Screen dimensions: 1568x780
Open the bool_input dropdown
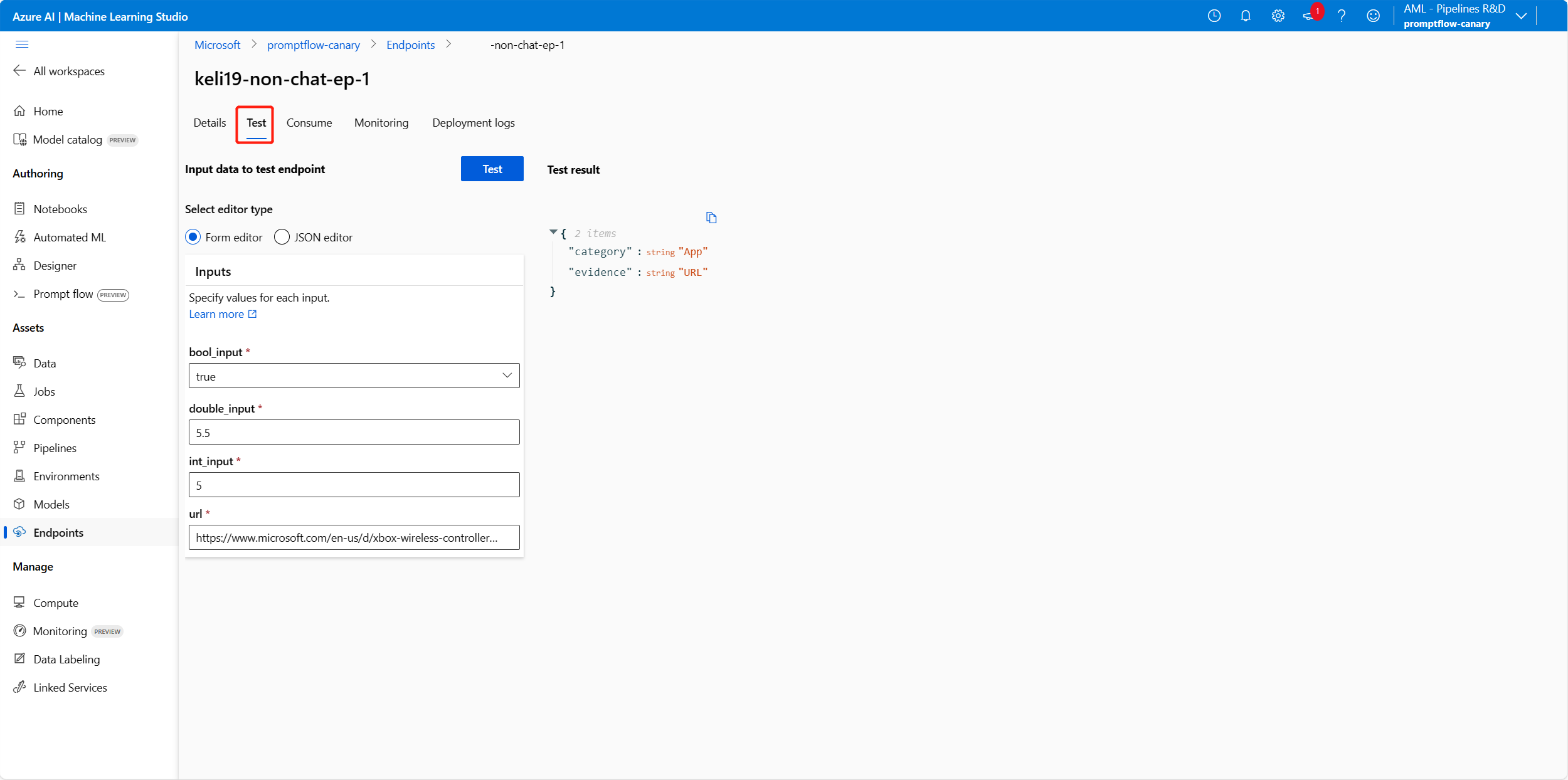point(354,376)
